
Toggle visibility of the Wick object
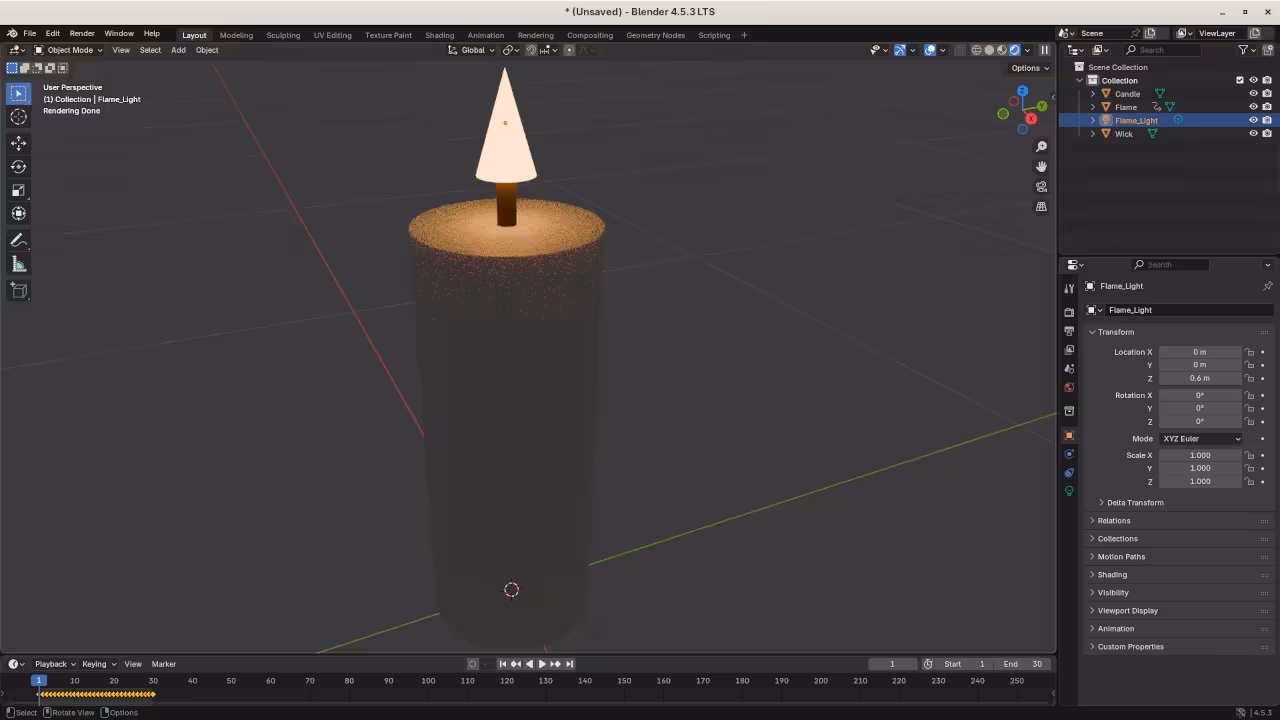pos(1253,134)
